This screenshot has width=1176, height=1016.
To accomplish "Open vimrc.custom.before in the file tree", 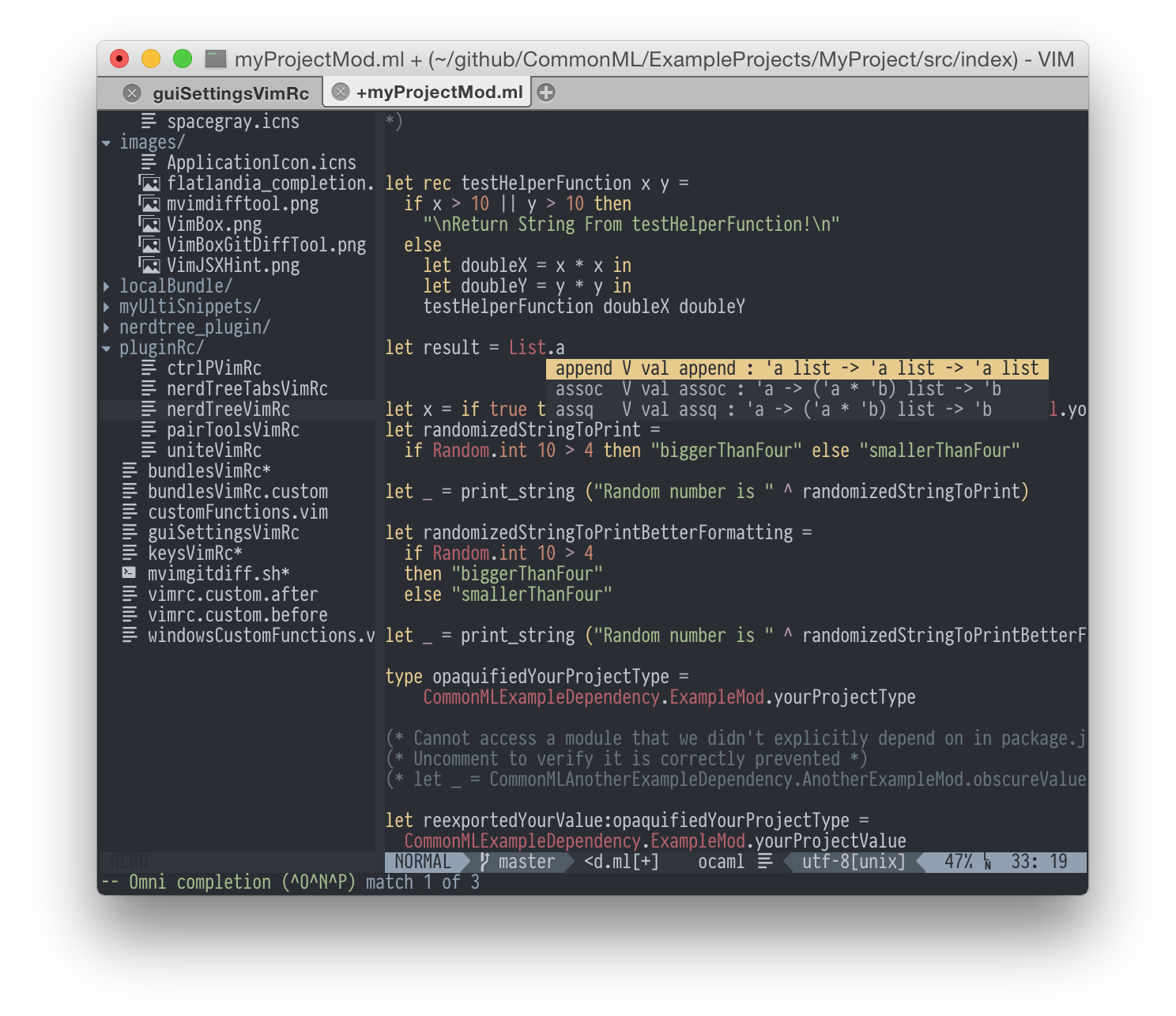I will click(238, 615).
